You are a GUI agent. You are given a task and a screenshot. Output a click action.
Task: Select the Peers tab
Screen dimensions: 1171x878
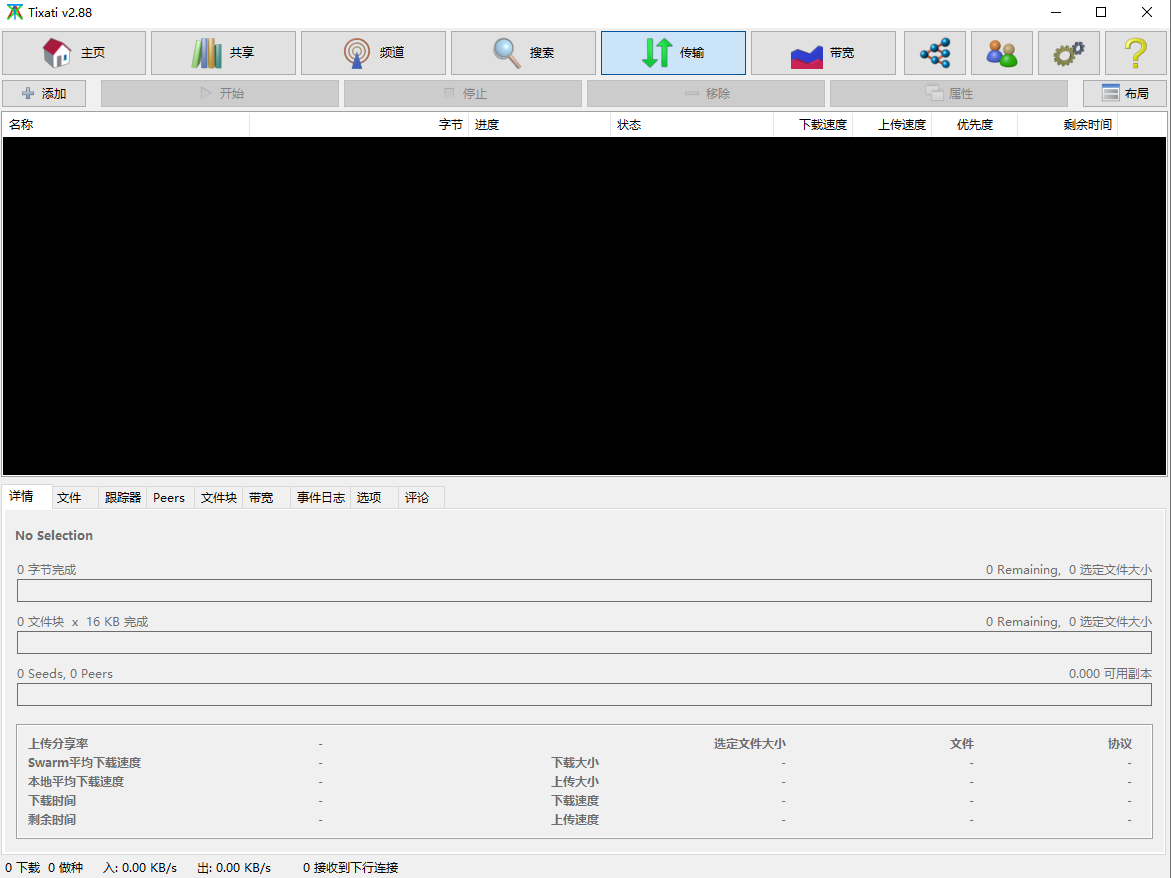point(169,498)
